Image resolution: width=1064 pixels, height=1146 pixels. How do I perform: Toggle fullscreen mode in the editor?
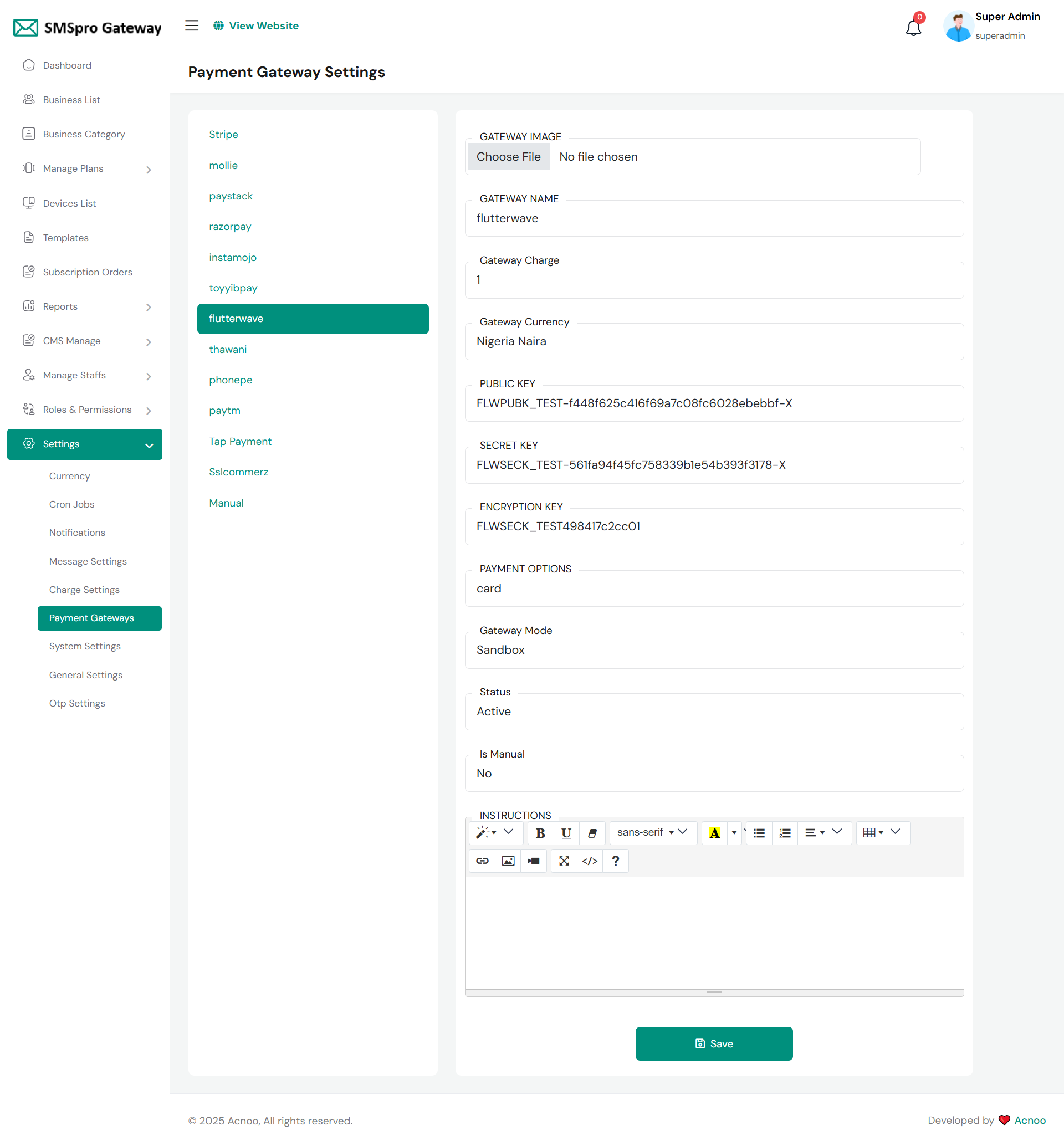tap(564, 861)
